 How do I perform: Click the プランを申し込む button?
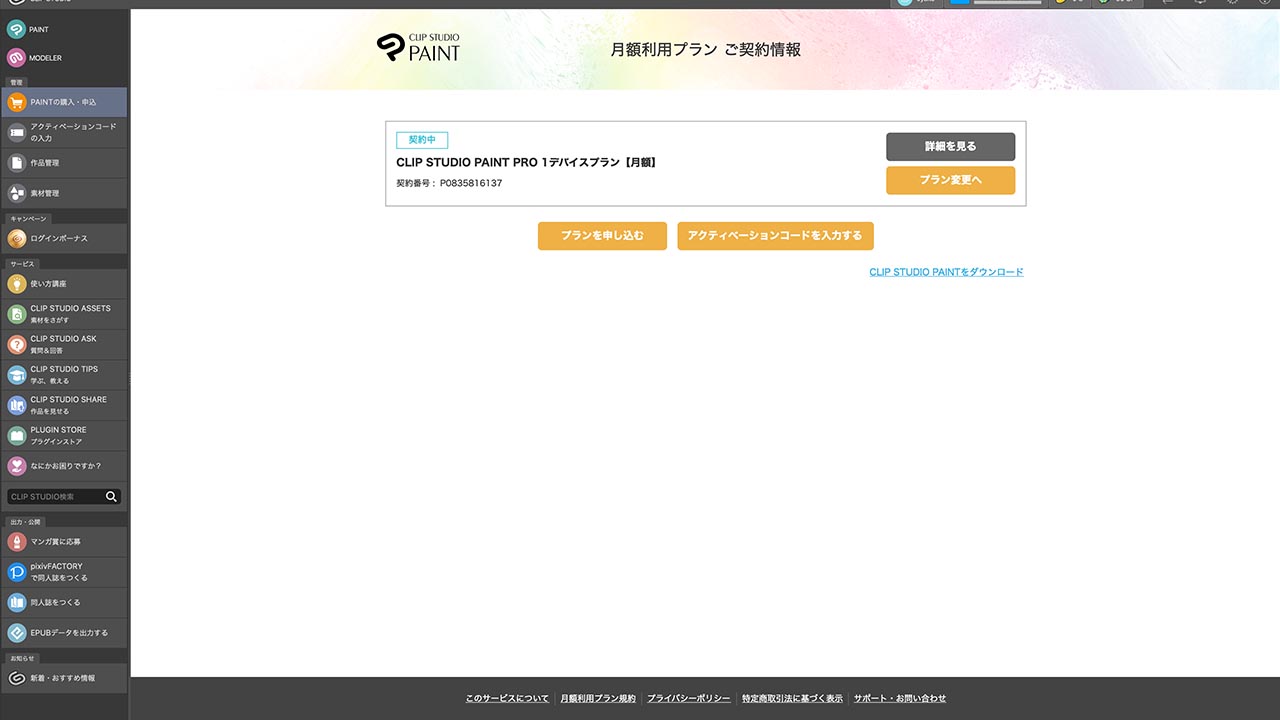pyautogui.click(x=602, y=236)
